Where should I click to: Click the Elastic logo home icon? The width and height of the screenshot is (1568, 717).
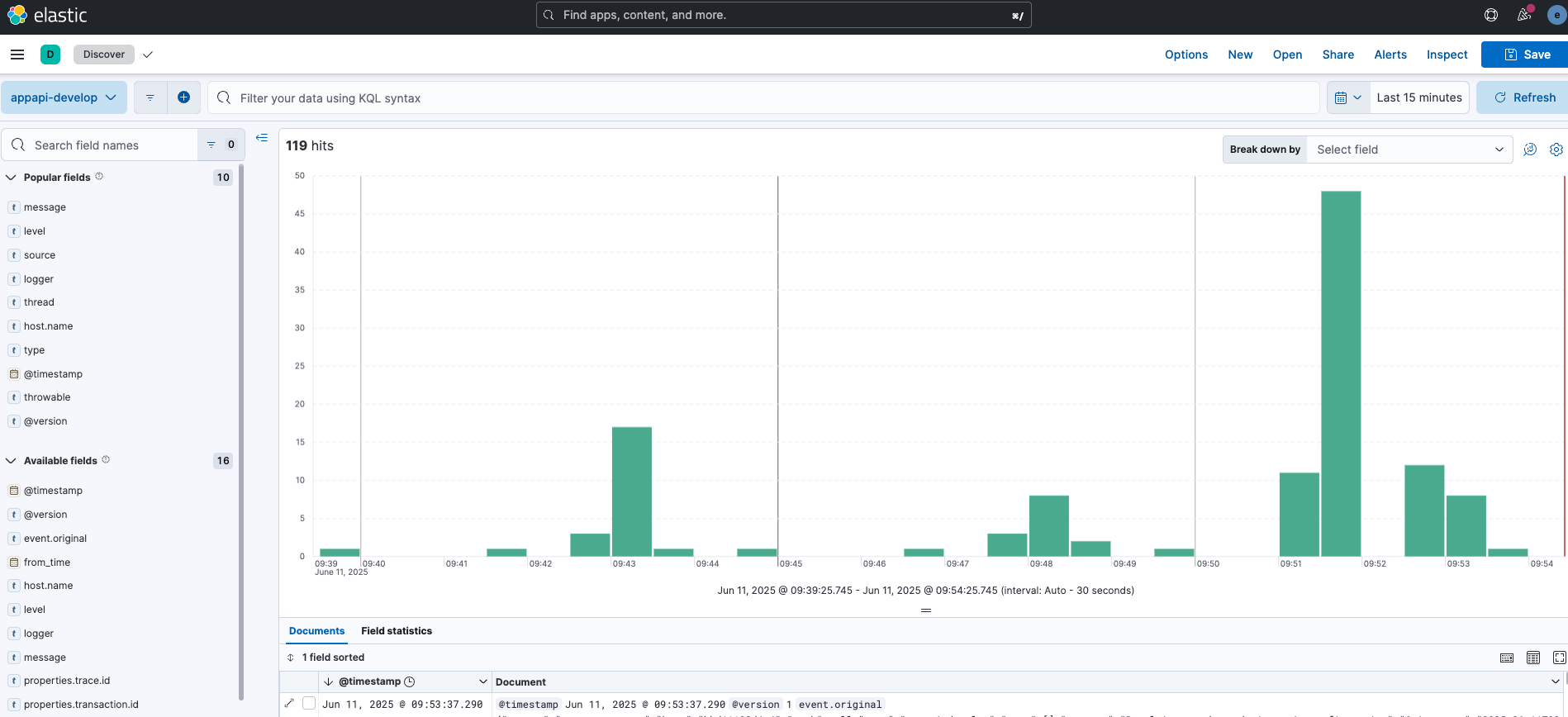pyautogui.click(x=17, y=15)
